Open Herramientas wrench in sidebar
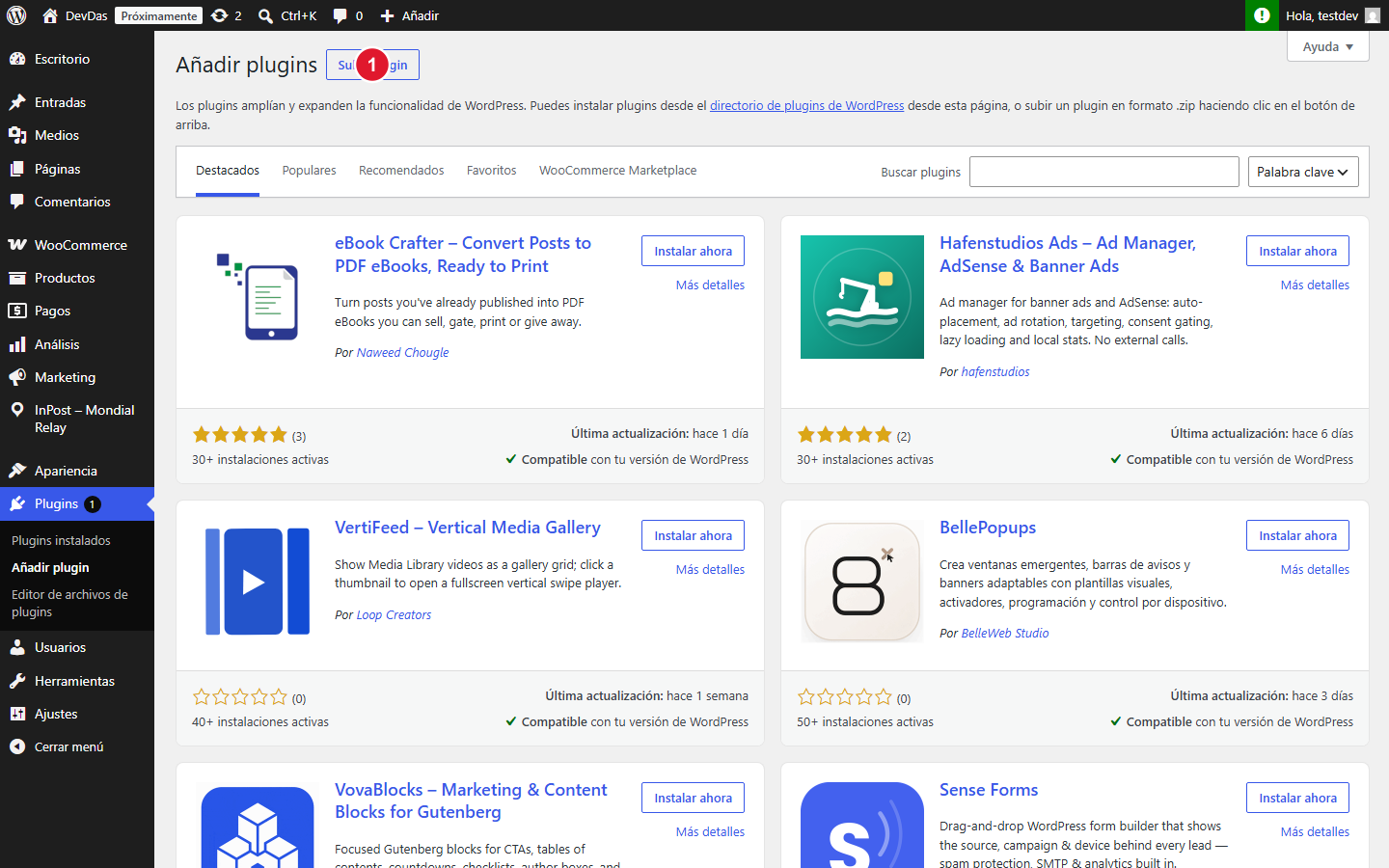1389x868 pixels. [x=17, y=681]
